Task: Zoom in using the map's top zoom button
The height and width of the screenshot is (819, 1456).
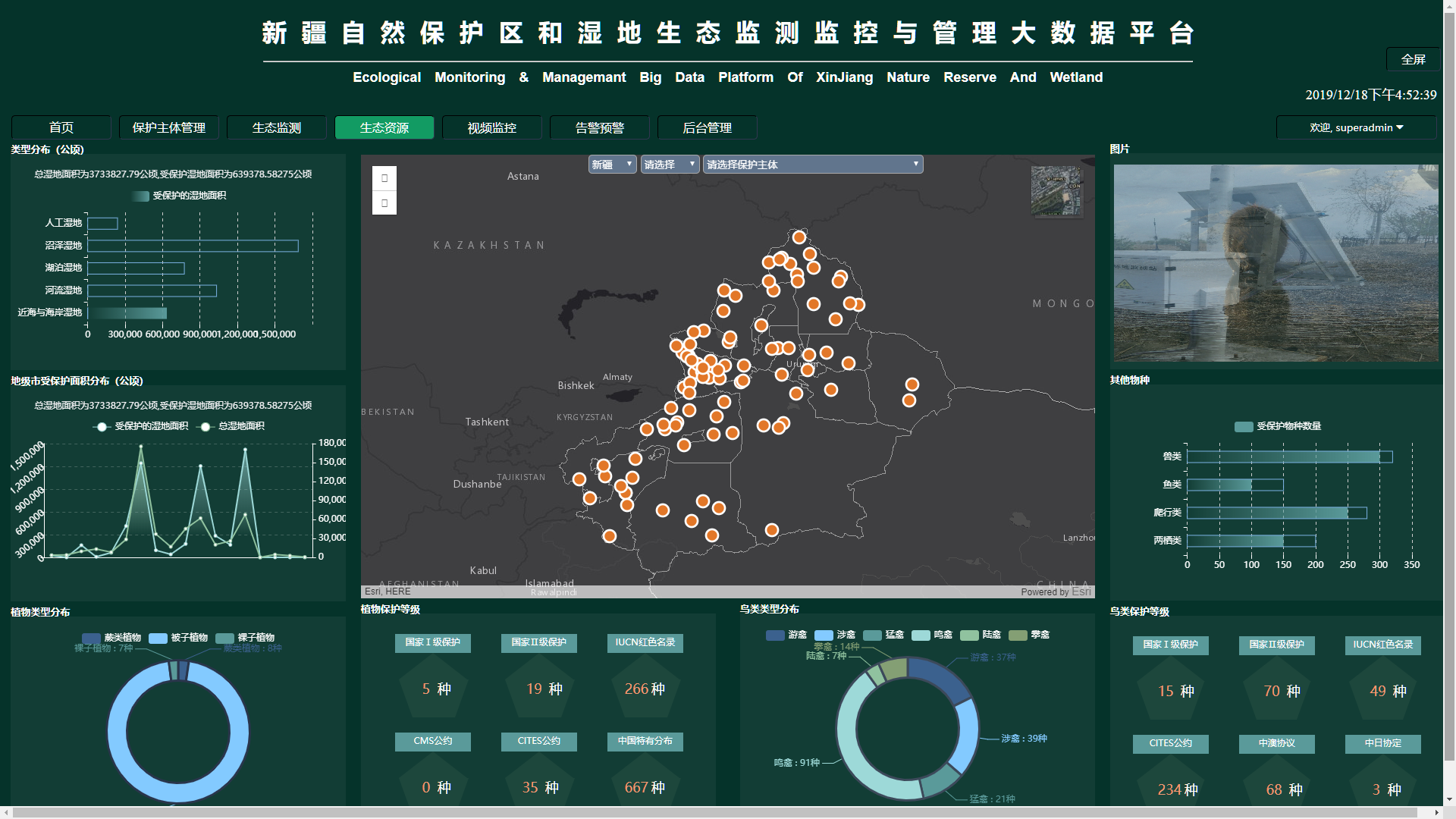Action: [384, 178]
